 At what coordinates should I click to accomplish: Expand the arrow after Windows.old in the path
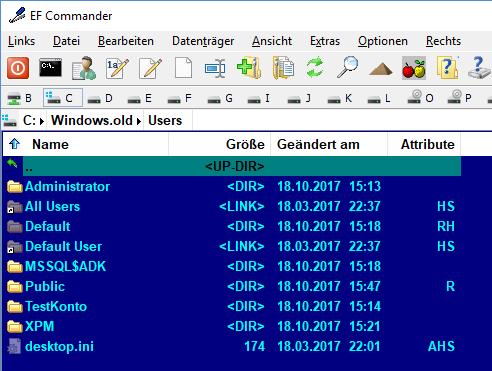[x=139, y=121]
